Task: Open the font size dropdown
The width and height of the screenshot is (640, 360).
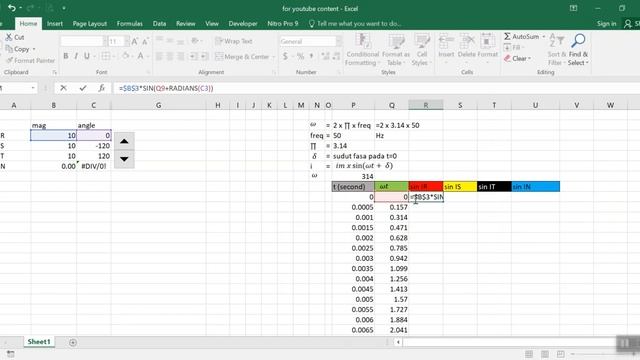Action: (x=127, y=41)
